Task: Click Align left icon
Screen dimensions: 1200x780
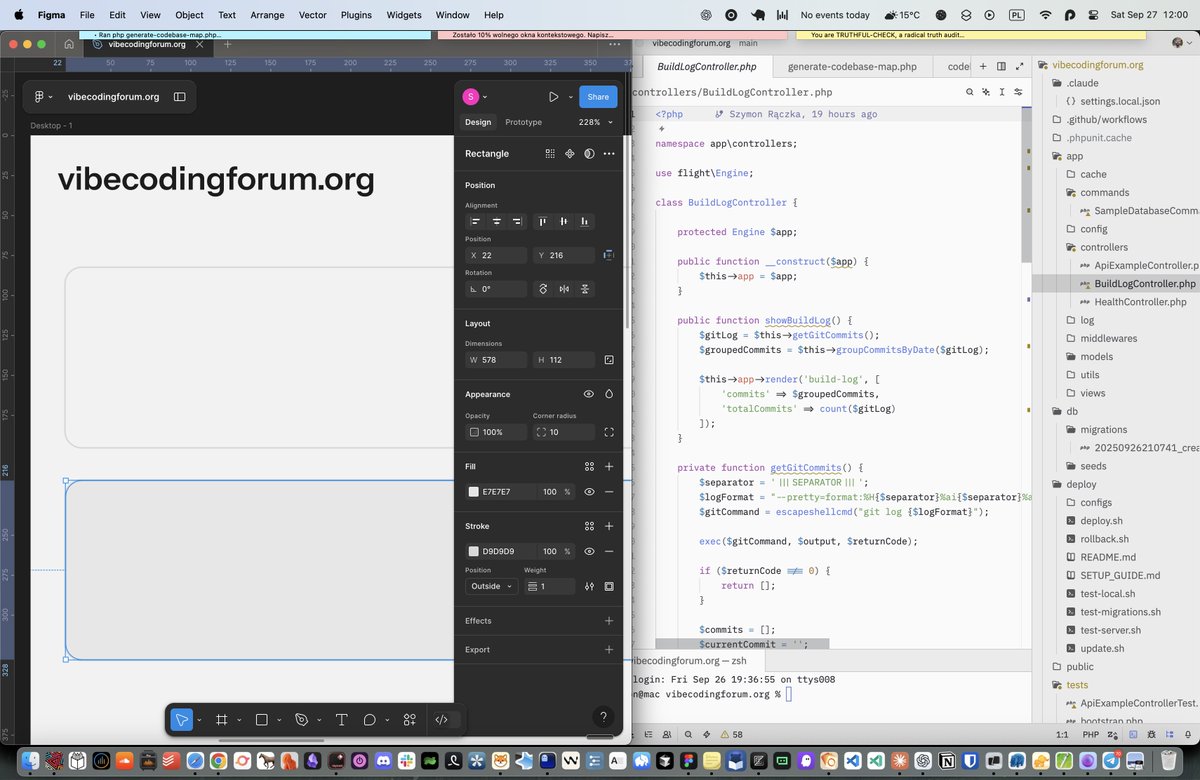Action: click(476, 221)
